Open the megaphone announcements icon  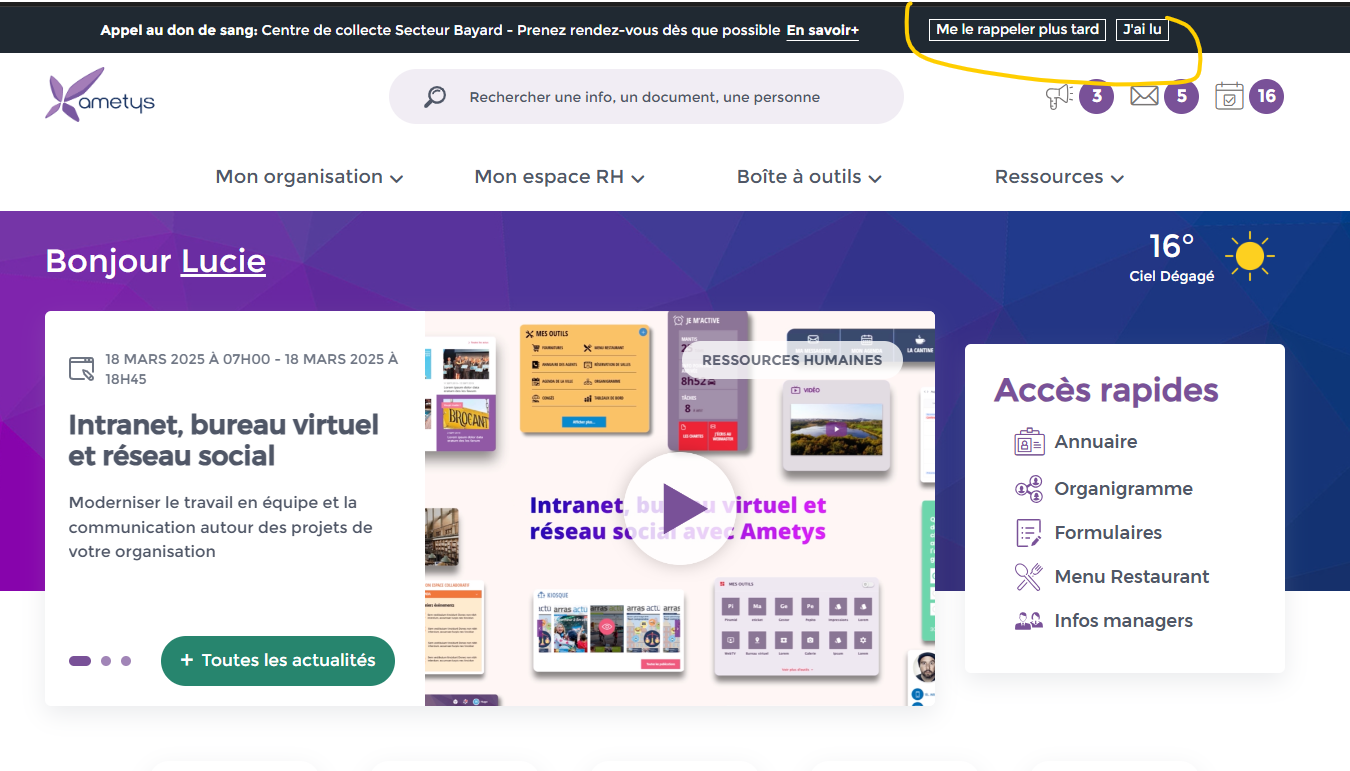[1059, 96]
